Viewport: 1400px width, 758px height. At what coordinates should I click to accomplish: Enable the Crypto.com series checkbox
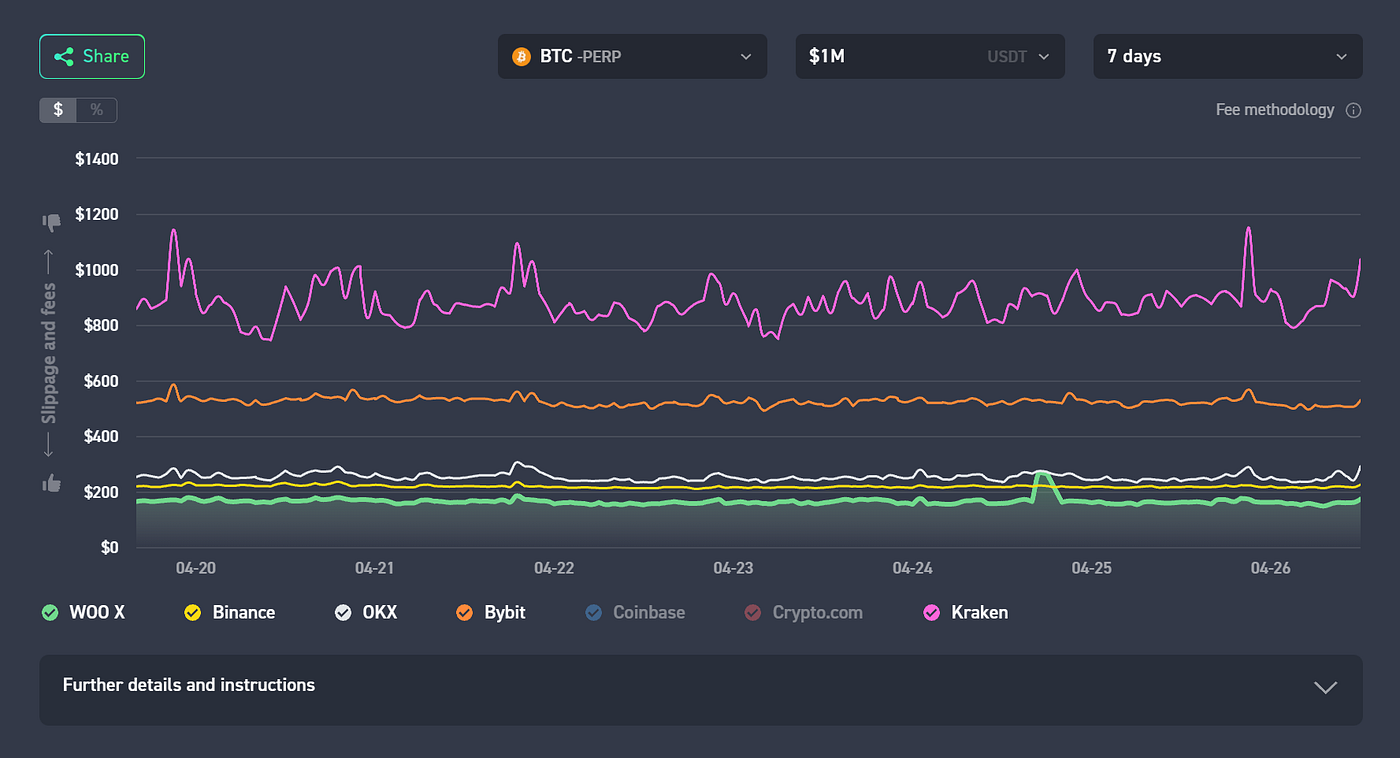pyautogui.click(x=753, y=613)
